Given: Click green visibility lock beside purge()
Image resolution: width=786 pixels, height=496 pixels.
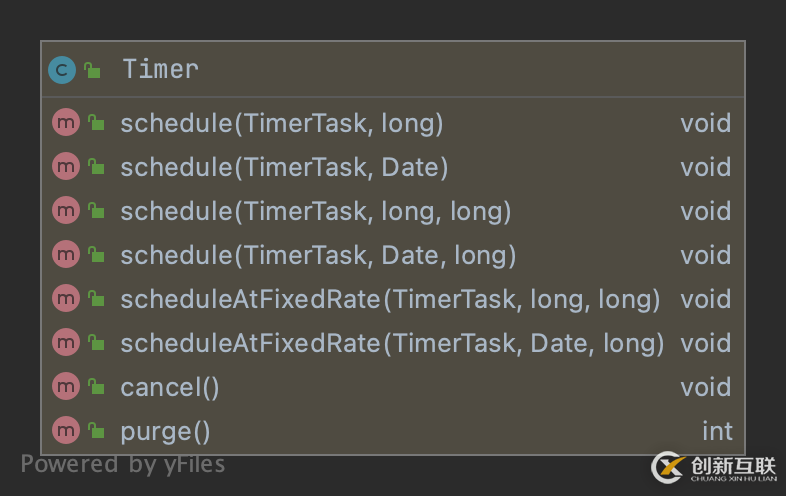Looking at the screenshot, I should pyautogui.click(x=96, y=431).
